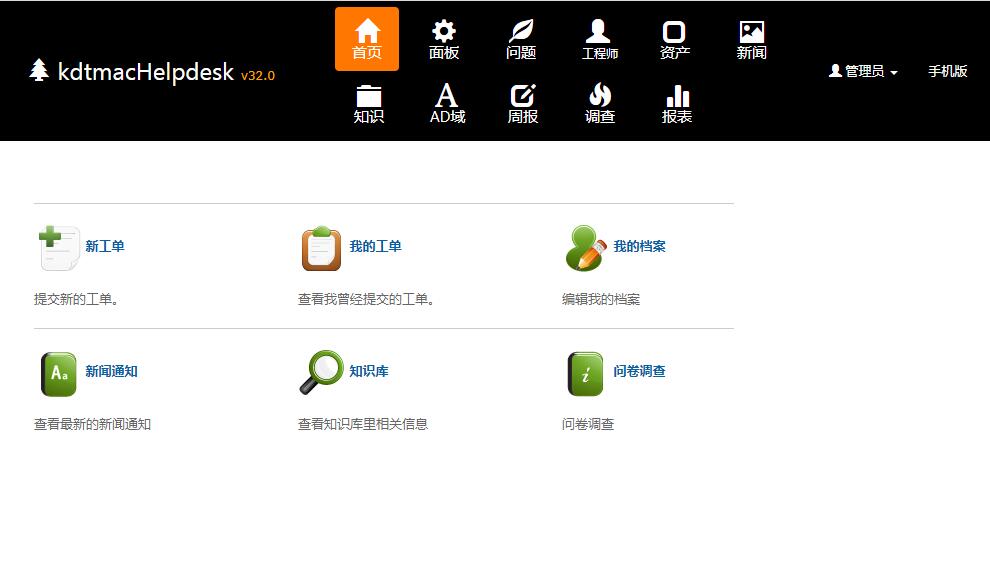This screenshot has height=565, width=990.
Task: Click the tree logo beside kdtmacHelpdesk
Action: click(x=39, y=70)
